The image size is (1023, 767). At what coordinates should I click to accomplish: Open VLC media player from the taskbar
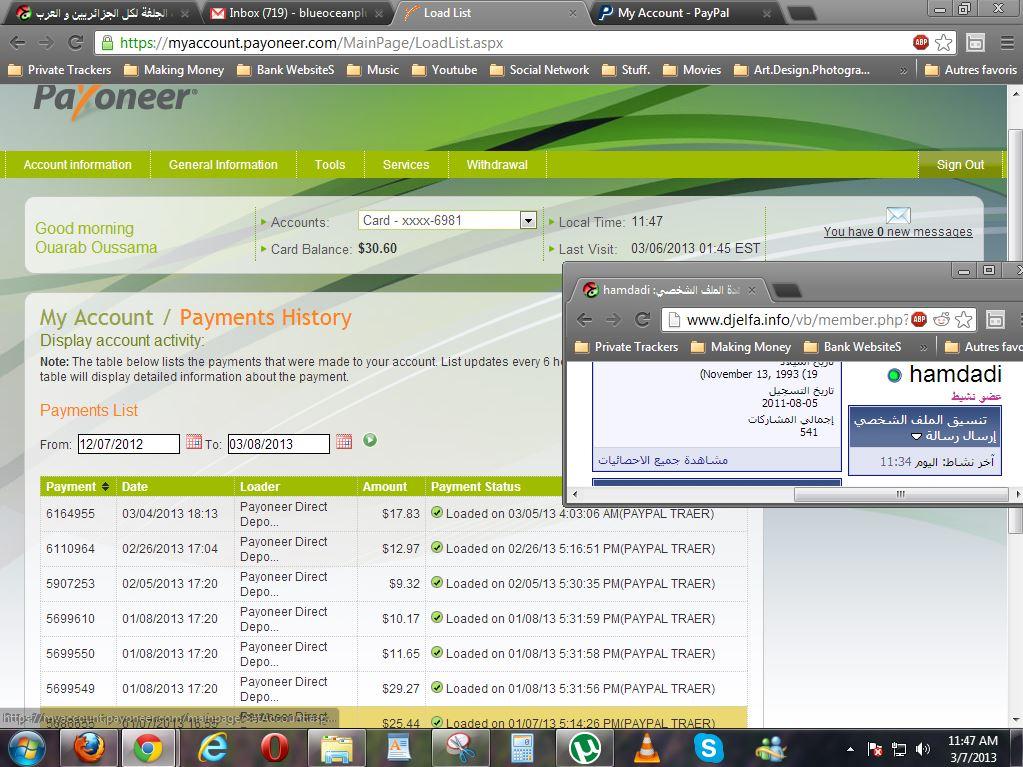tap(647, 748)
